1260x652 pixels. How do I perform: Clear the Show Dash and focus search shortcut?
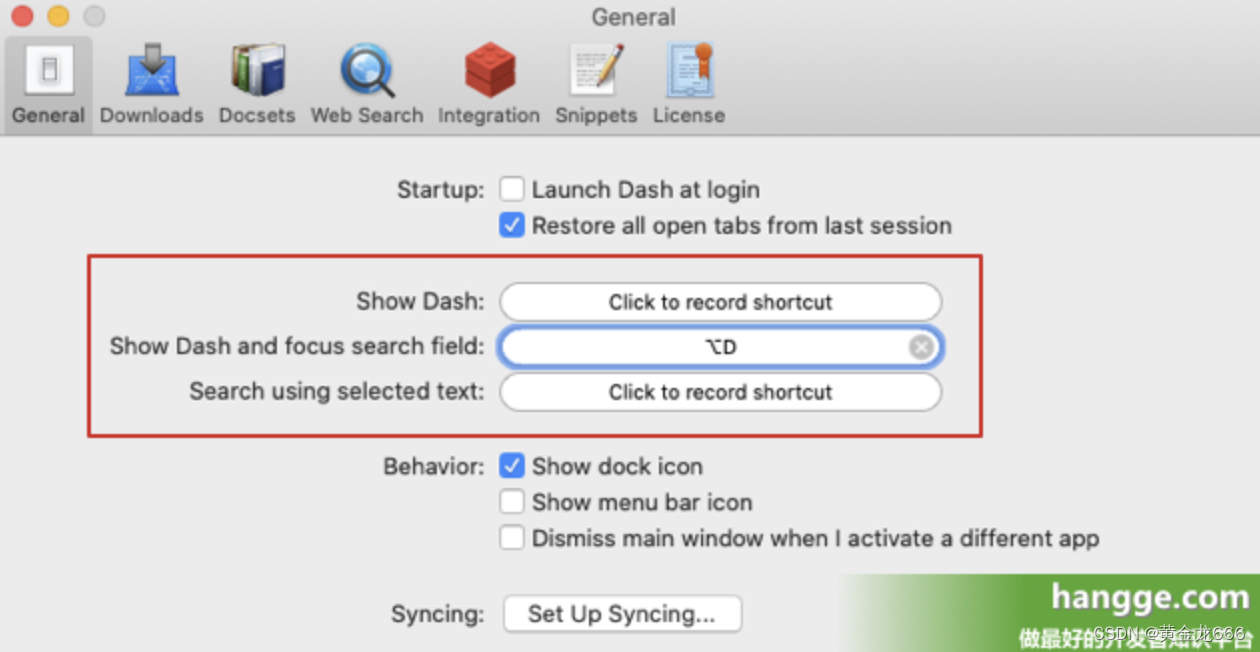tap(919, 346)
